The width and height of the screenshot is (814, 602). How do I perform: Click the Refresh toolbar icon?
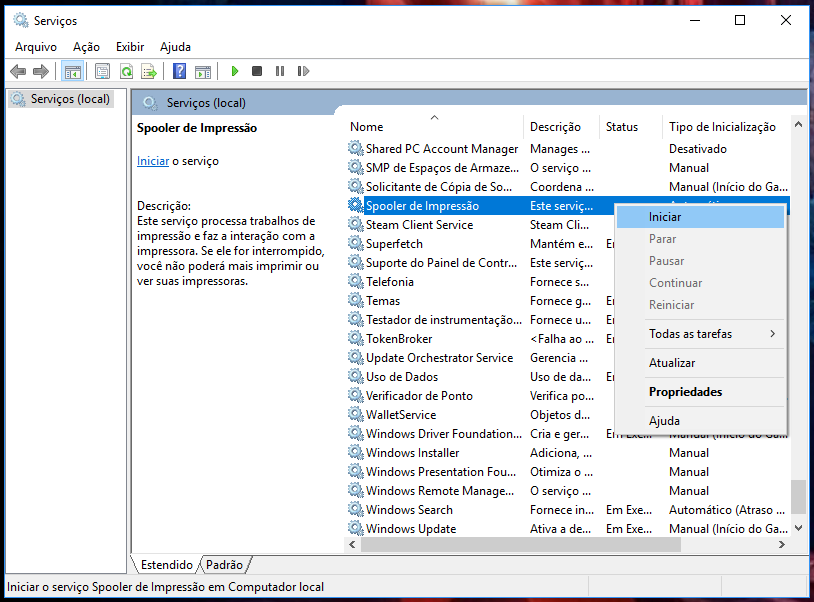(126, 71)
